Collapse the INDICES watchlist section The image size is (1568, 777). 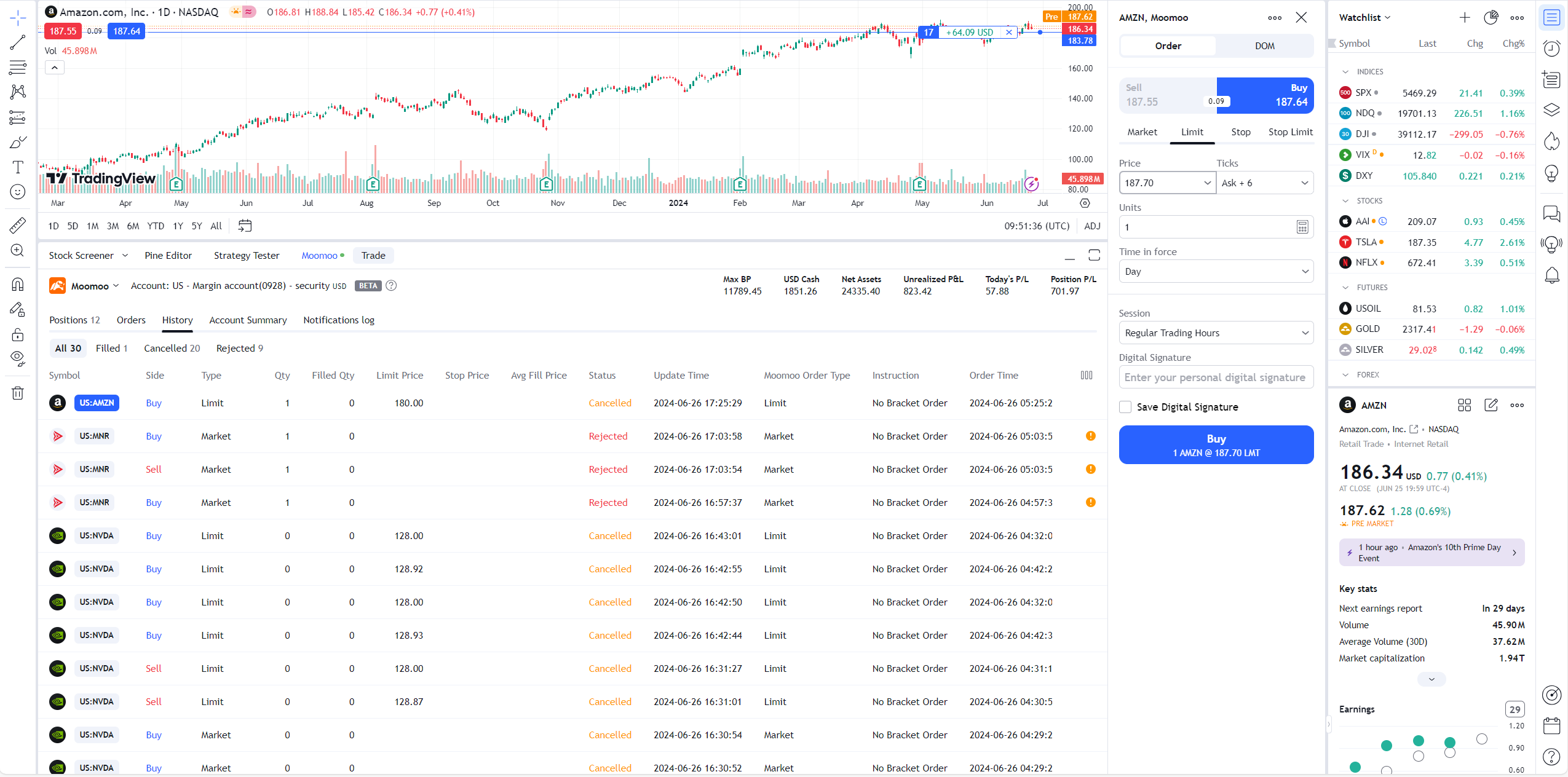pos(1345,72)
